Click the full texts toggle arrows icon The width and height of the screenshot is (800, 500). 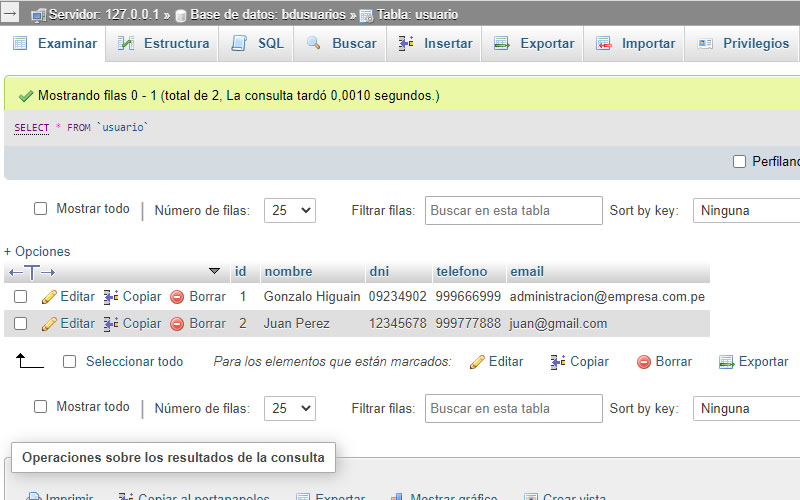click(x=32, y=272)
